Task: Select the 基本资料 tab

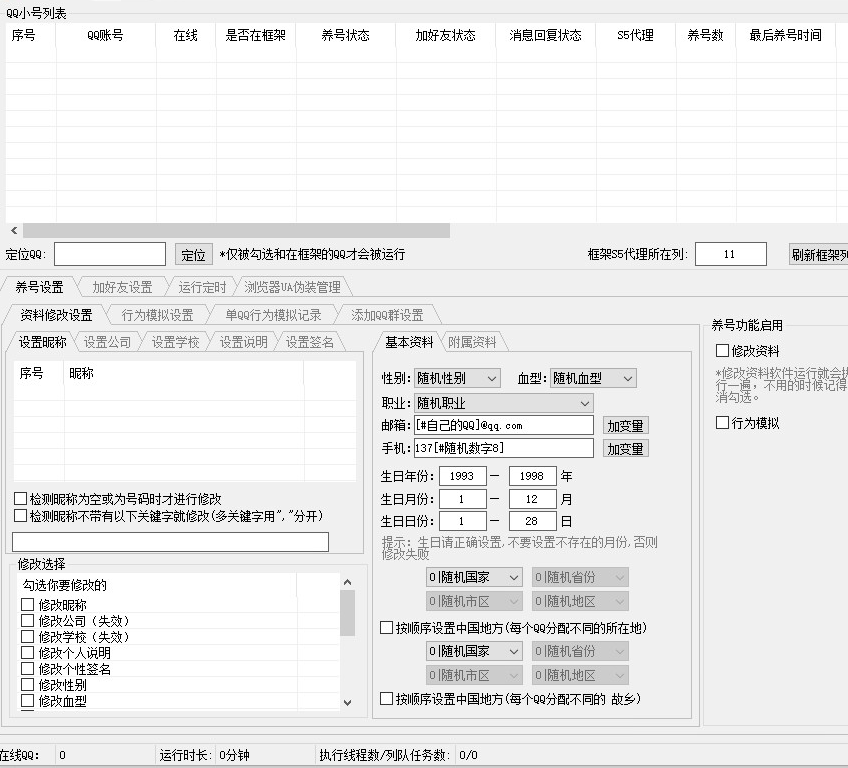Action: coord(409,342)
